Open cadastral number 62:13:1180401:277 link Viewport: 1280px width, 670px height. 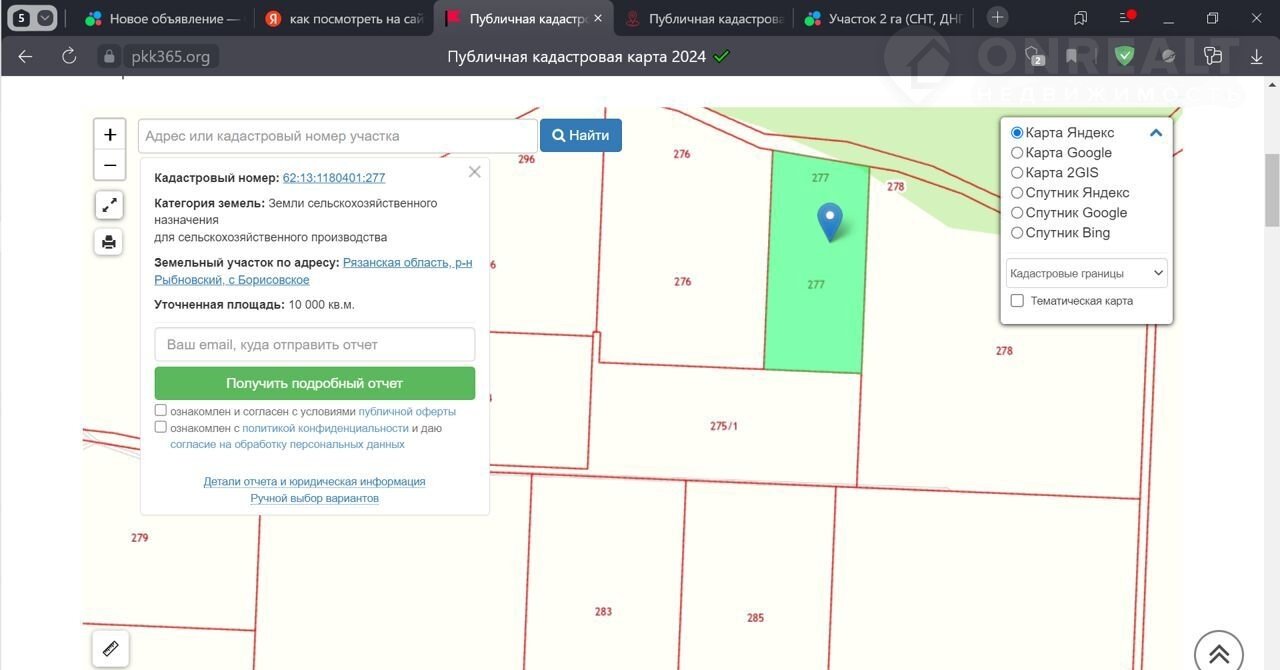[334, 178]
